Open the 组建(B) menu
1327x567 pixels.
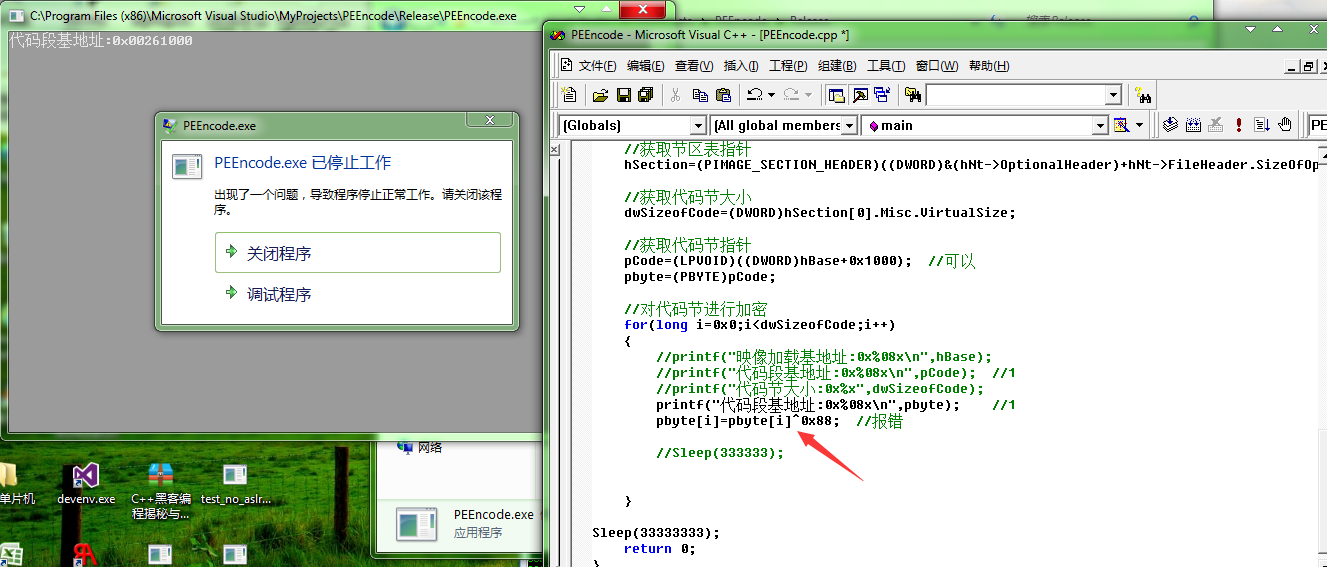point(837,66)
